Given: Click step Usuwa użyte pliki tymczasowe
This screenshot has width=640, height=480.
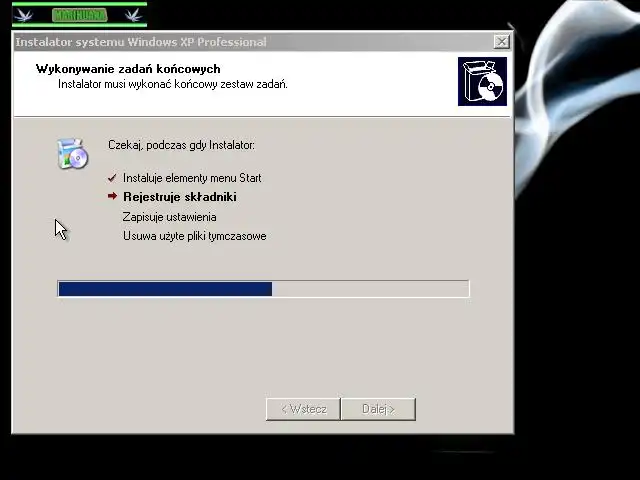Looking at the screenshot, I should (195, 236).
